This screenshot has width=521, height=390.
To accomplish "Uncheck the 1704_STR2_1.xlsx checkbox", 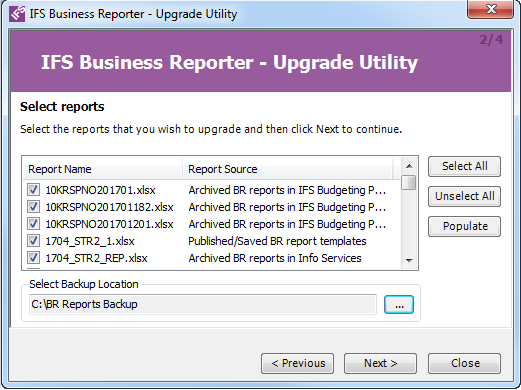I will coord(33,241).
